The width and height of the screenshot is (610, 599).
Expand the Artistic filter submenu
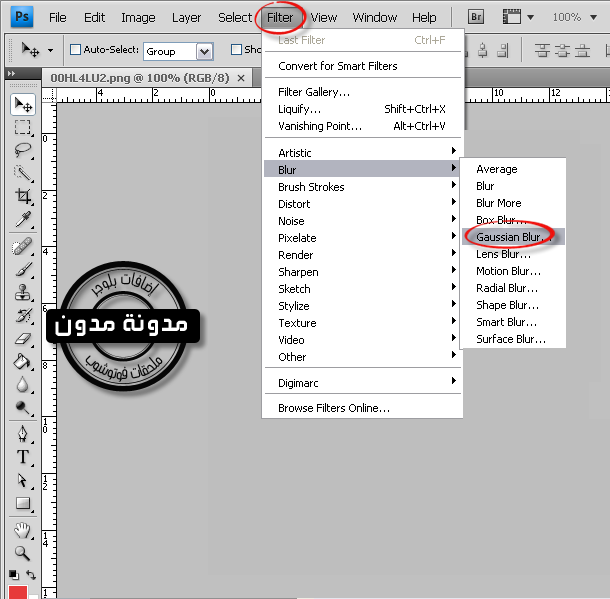coord(363,152)
